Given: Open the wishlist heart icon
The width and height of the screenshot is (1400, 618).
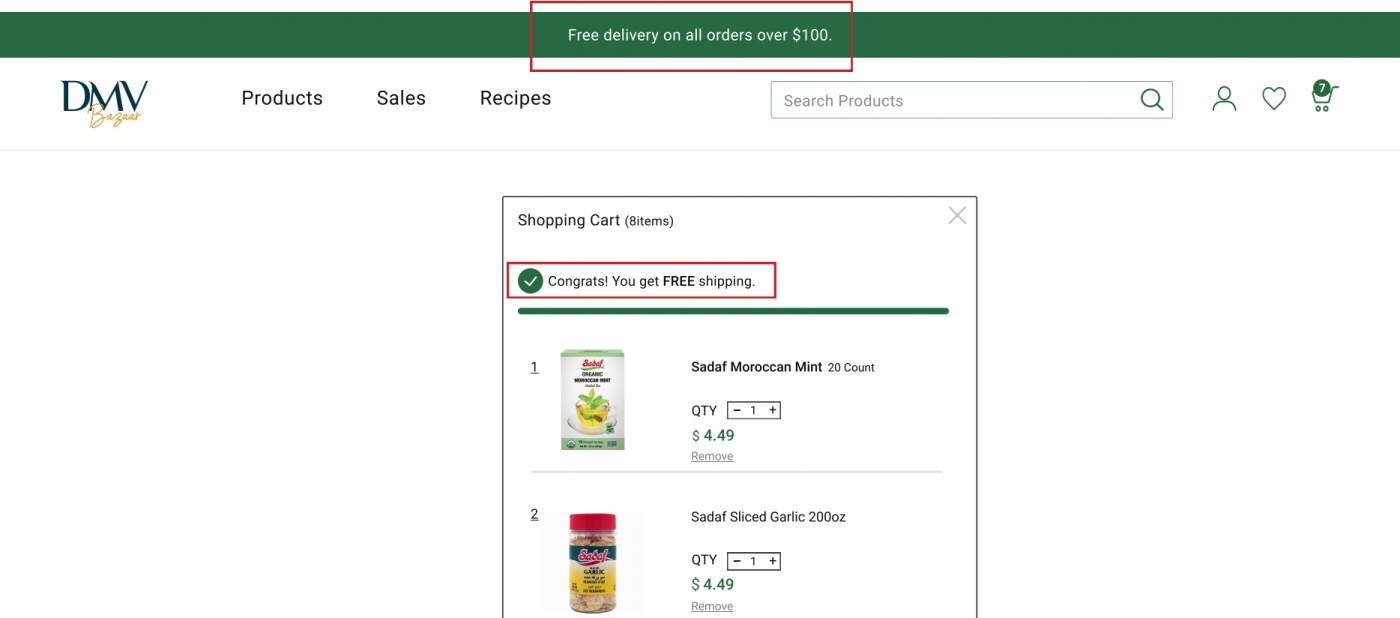Looking at the screenshot, I should 1274,98.
